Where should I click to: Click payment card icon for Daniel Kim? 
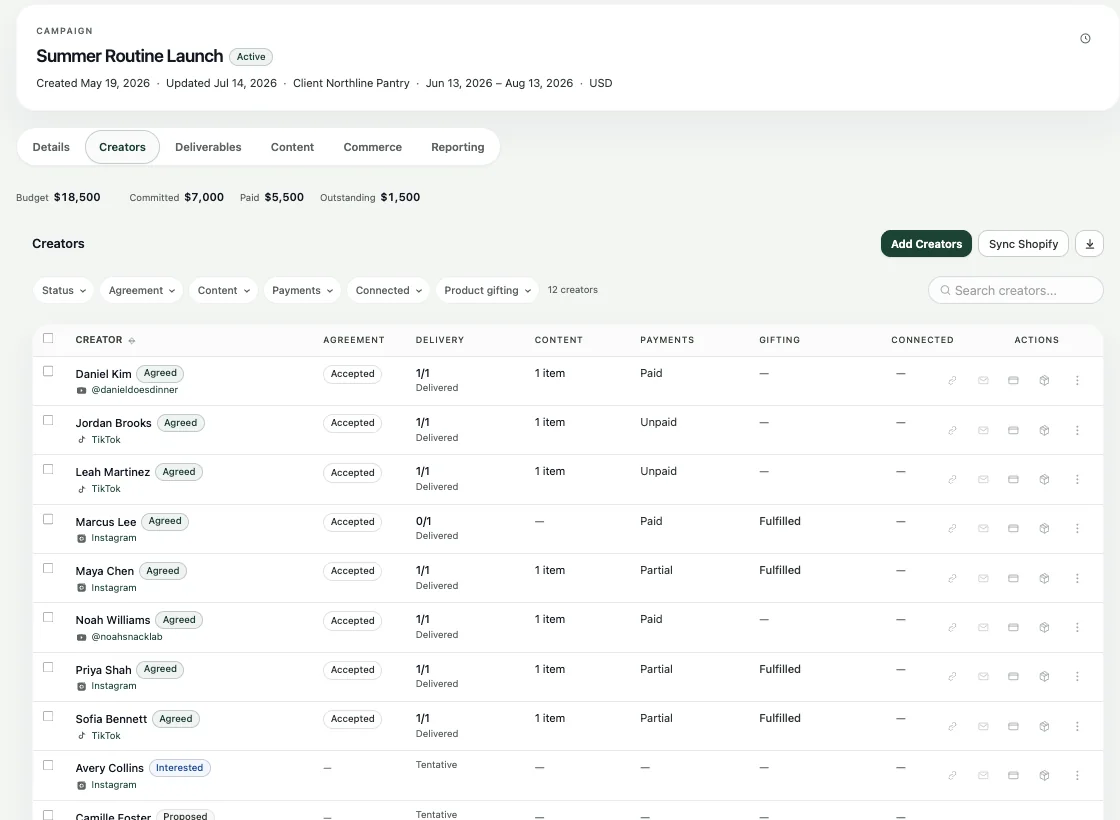coord(1013,381)
